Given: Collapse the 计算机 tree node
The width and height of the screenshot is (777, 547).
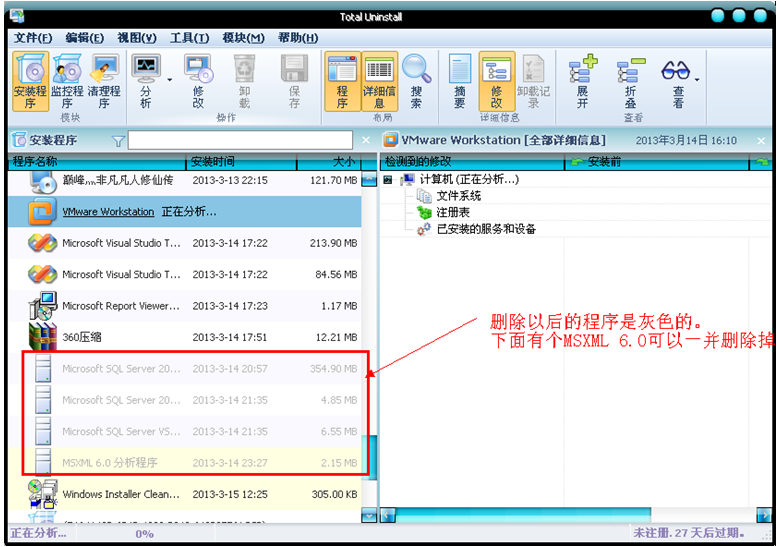Looking at the screenshot, I should tap(388, 179).
